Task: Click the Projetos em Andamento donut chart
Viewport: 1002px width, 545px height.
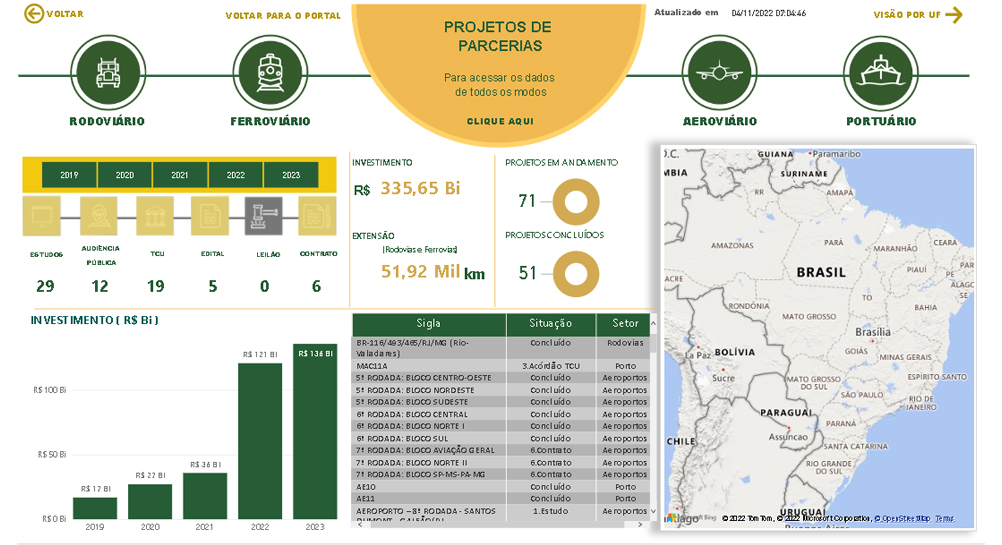Action: (x=576, y=202)
